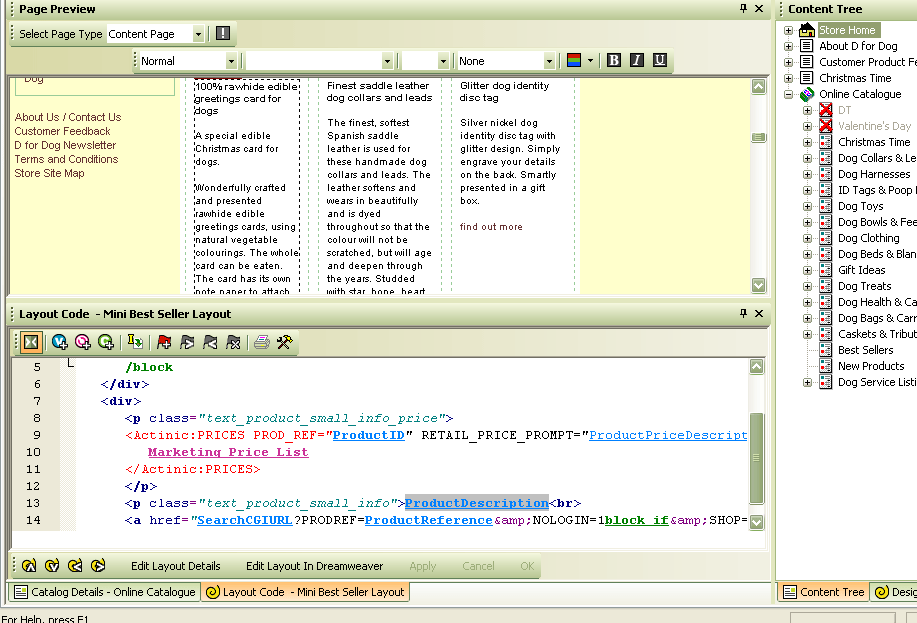This screenshot has height=623, width=917.
Task: Click the exclamation mark icon beside page type
Action: pos(222,33)
